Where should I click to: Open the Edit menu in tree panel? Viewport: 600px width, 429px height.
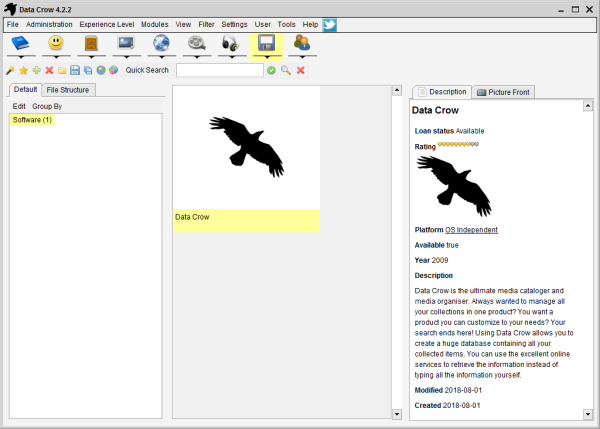(19, 106)
